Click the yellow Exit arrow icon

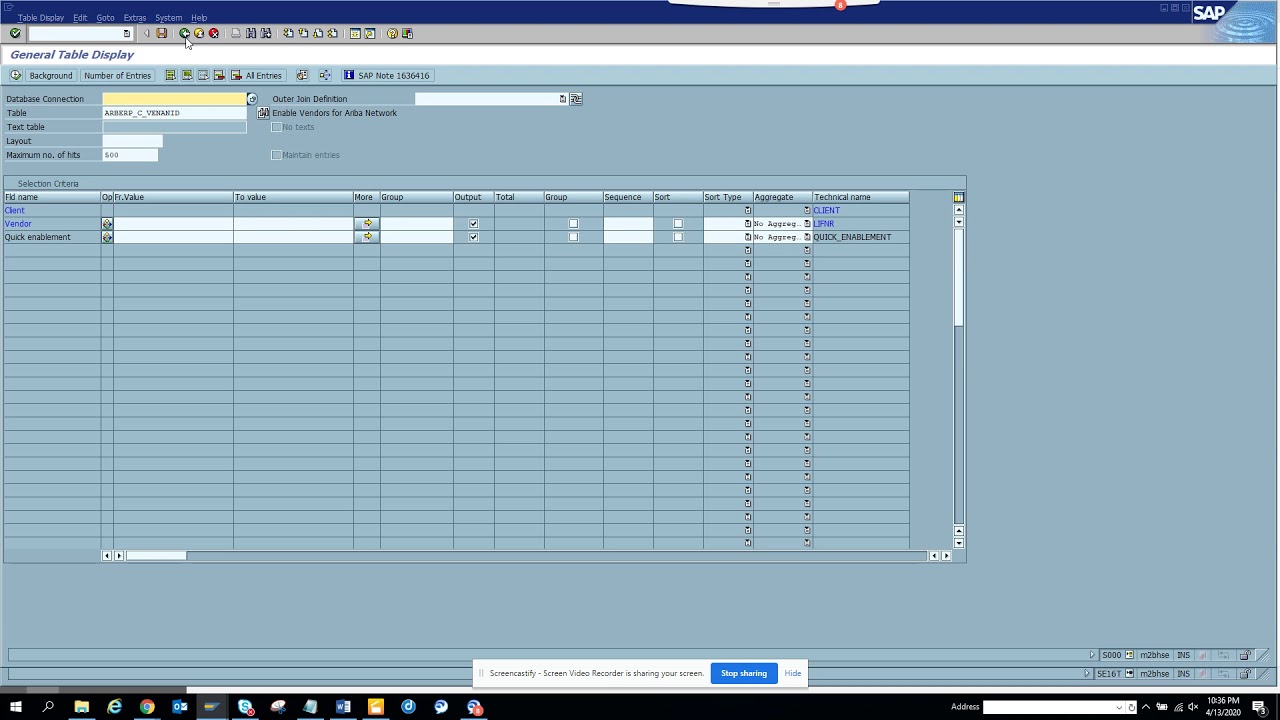click(199, 33)
